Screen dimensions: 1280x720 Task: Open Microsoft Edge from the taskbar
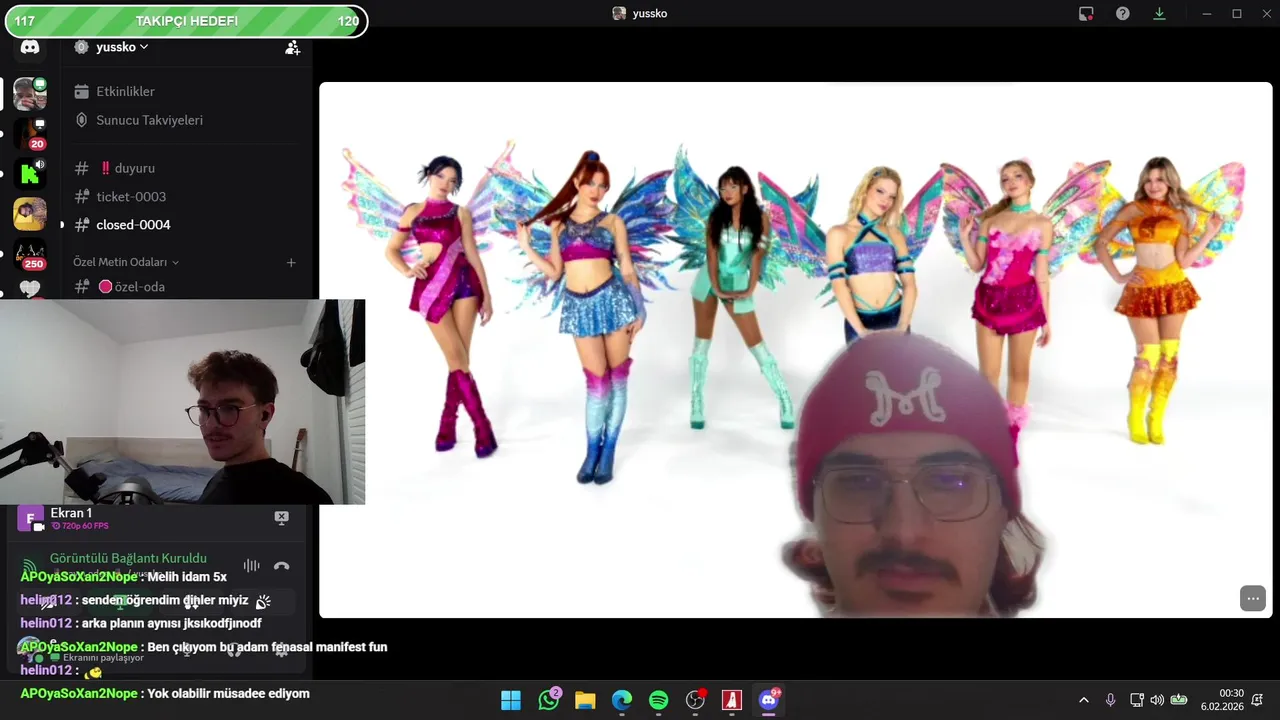point(622,700)
